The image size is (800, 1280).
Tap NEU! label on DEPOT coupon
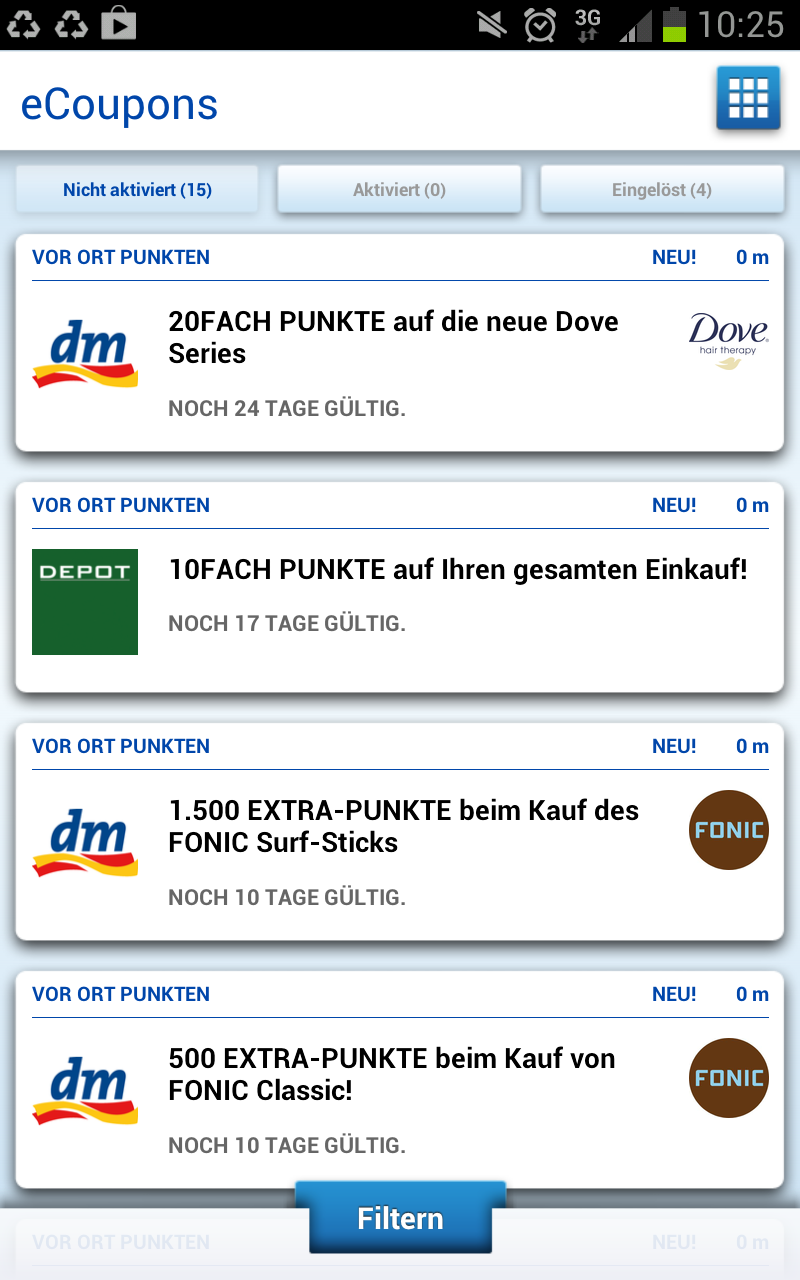click(674, 505)
